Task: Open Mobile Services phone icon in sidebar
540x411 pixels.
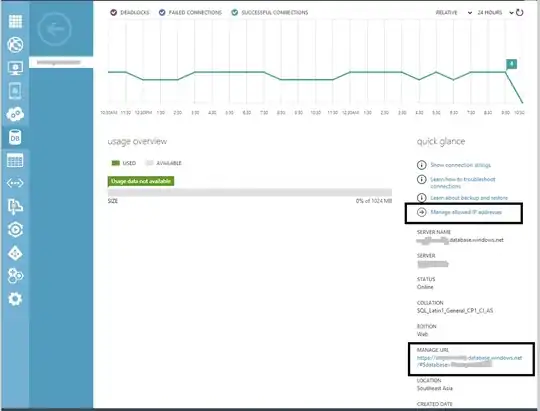Action: (x=15, y=91)
